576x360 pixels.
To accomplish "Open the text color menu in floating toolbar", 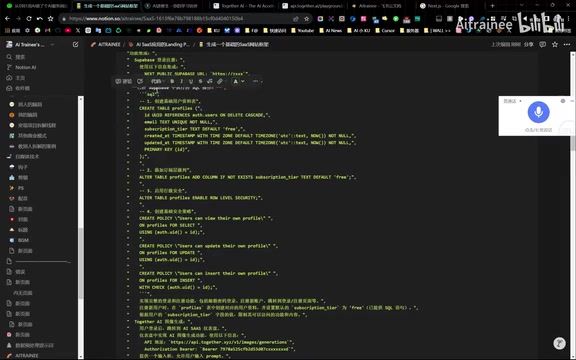I will (238, 81).
